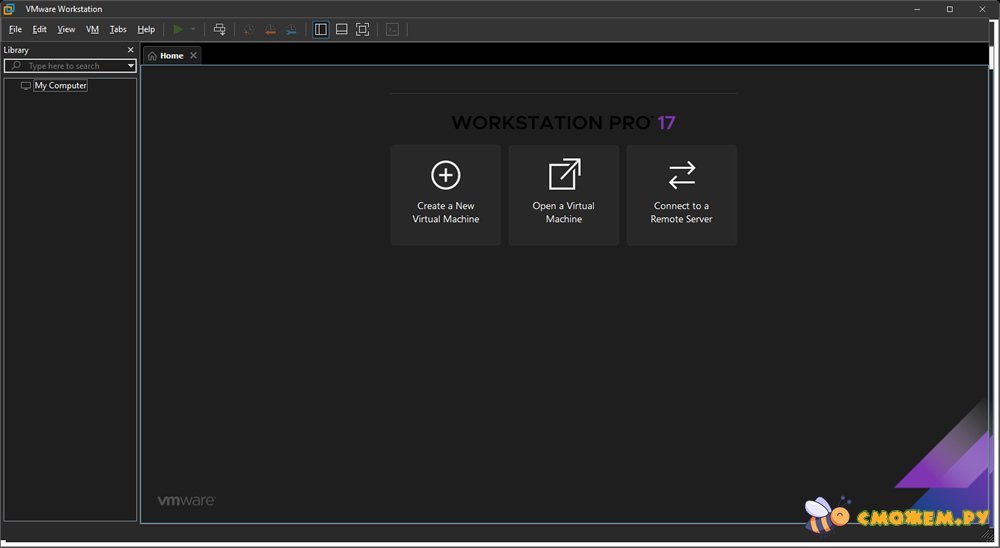Click Send Ctrl+Alt+Del toolbar icon
The width and height of the screenshot is (1000, 548).
220,30
